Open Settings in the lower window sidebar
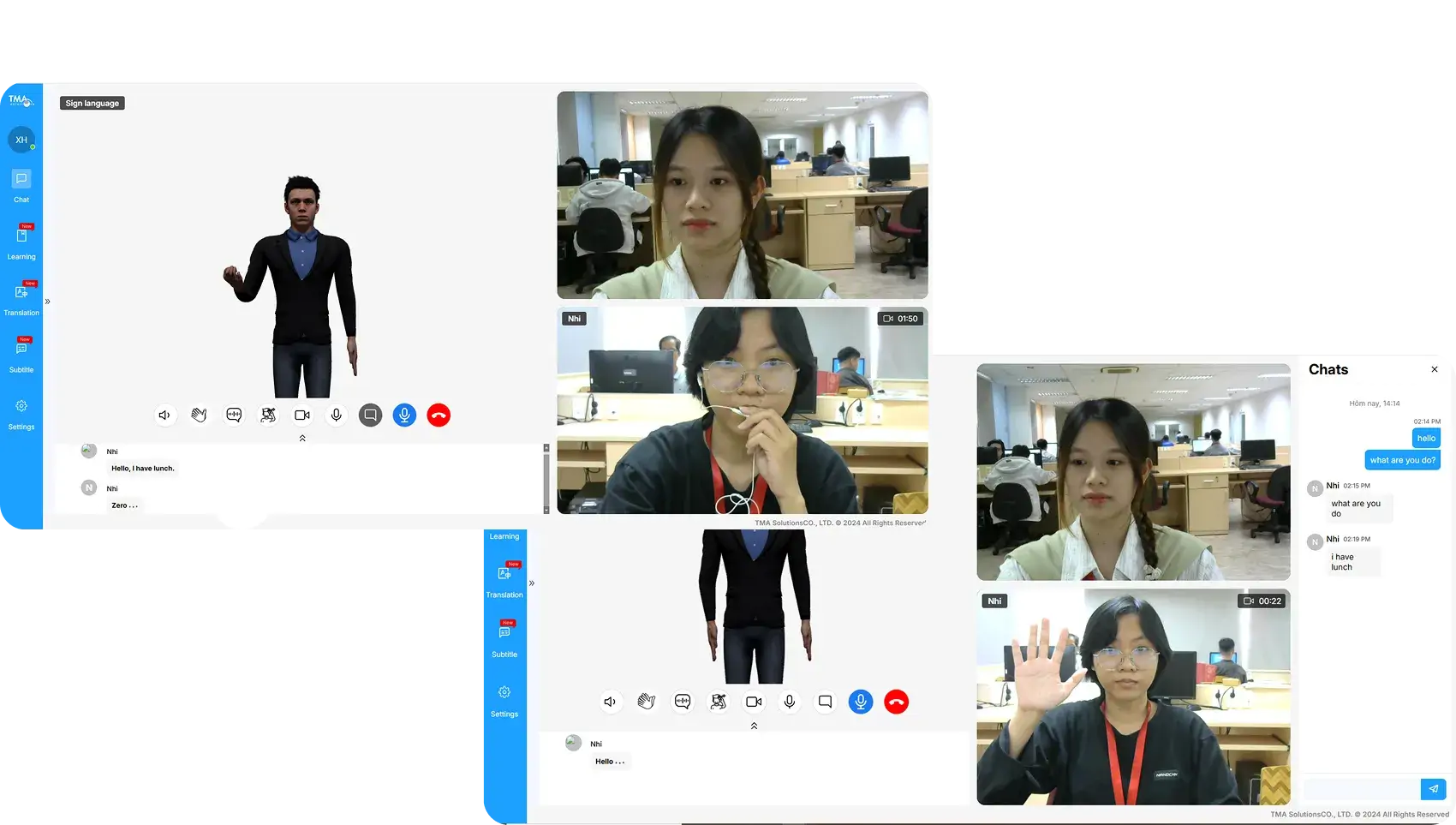The width and height of the screenshot is (1456, 825). [504, 700]
